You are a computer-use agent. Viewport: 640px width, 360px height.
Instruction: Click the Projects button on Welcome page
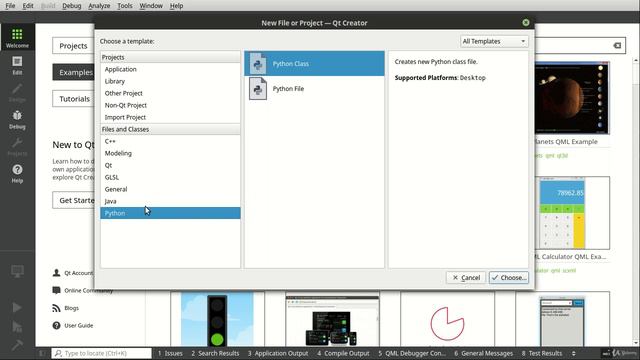[x=73, y=46]
